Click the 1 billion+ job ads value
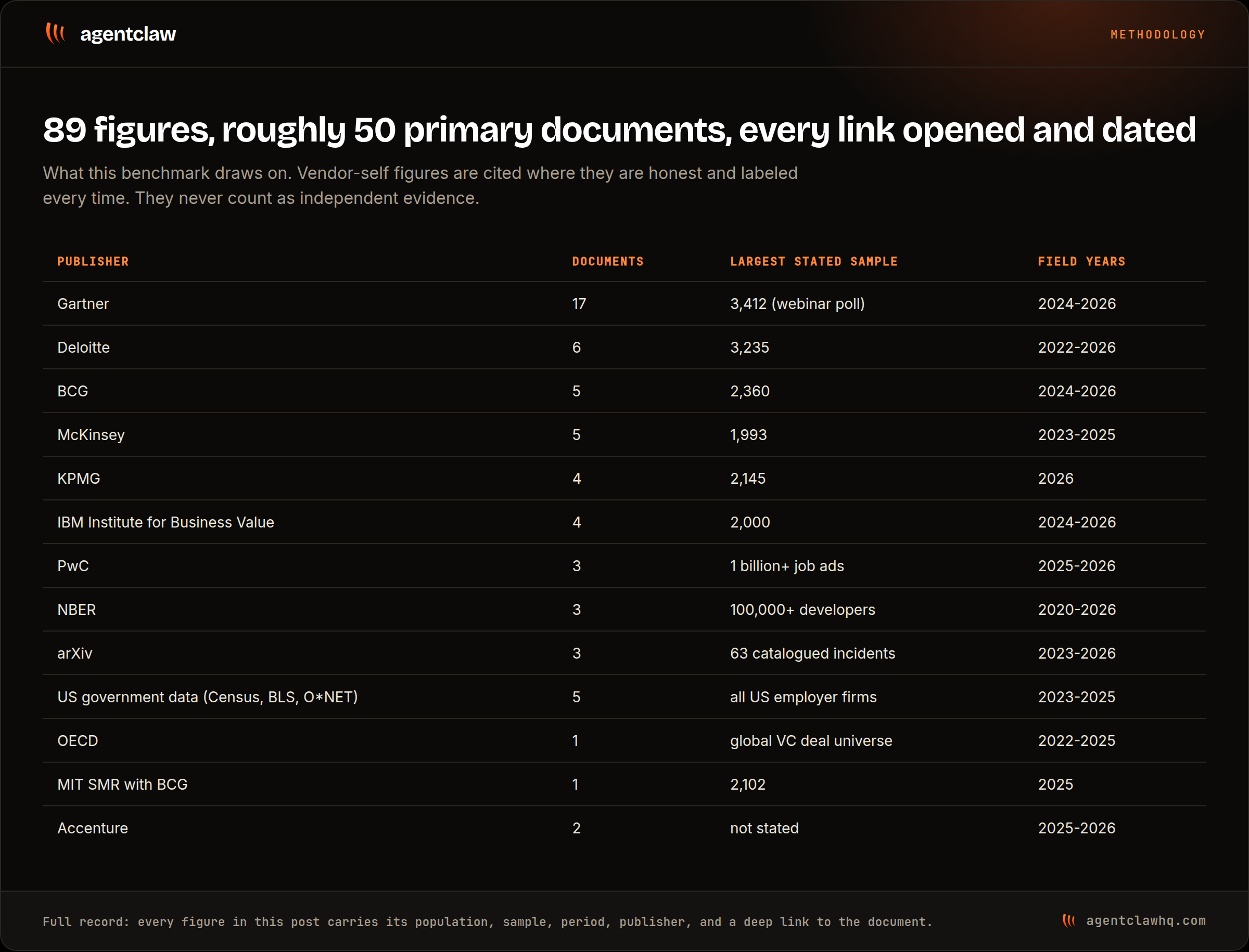 coord(787,565)
